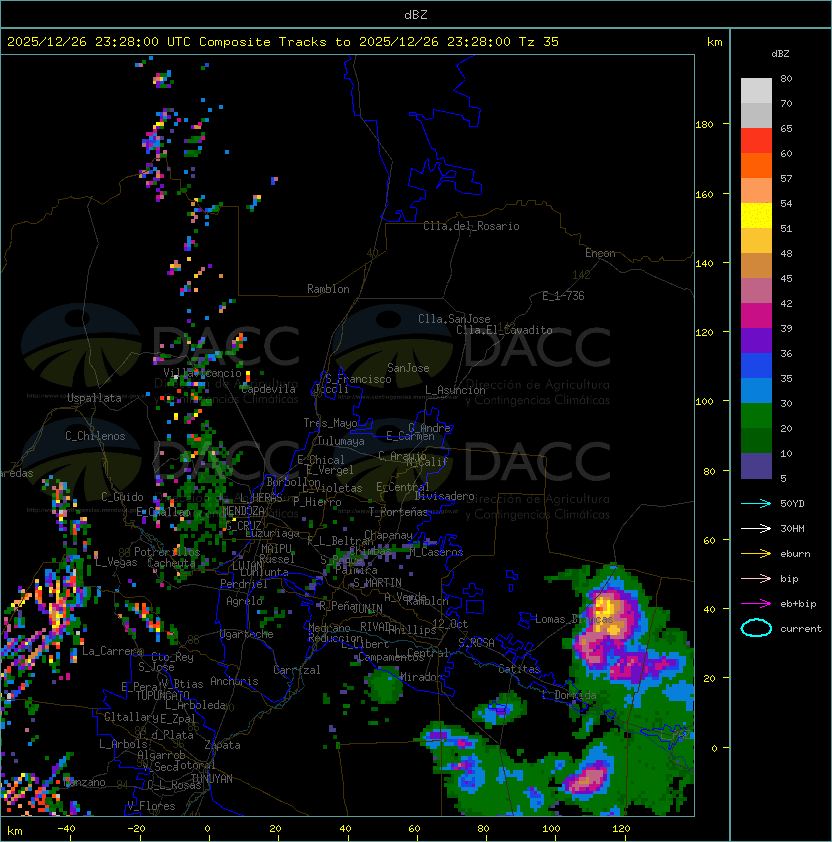
Task: Click the 'L_Dormida' label
Action: pos(569,695)
